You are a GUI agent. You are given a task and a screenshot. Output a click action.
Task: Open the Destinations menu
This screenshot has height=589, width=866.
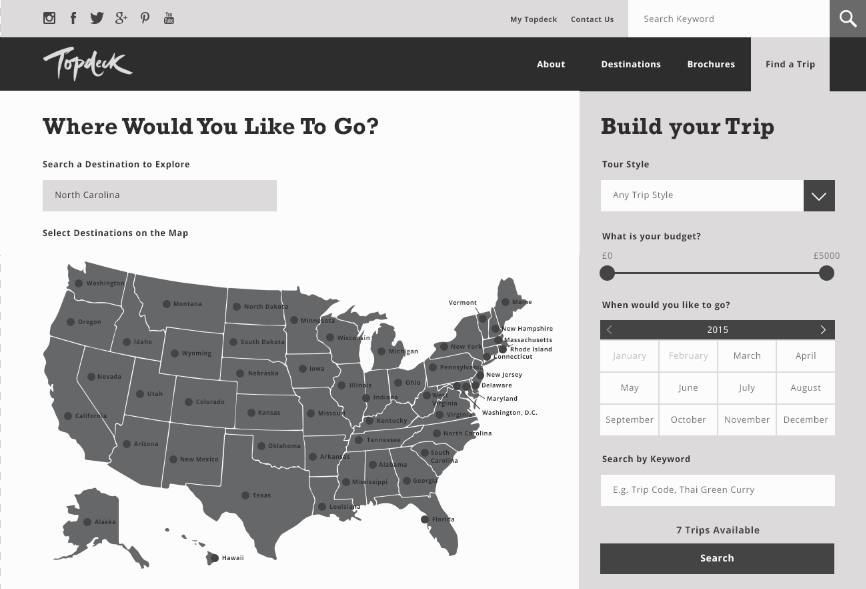(631, 64)
